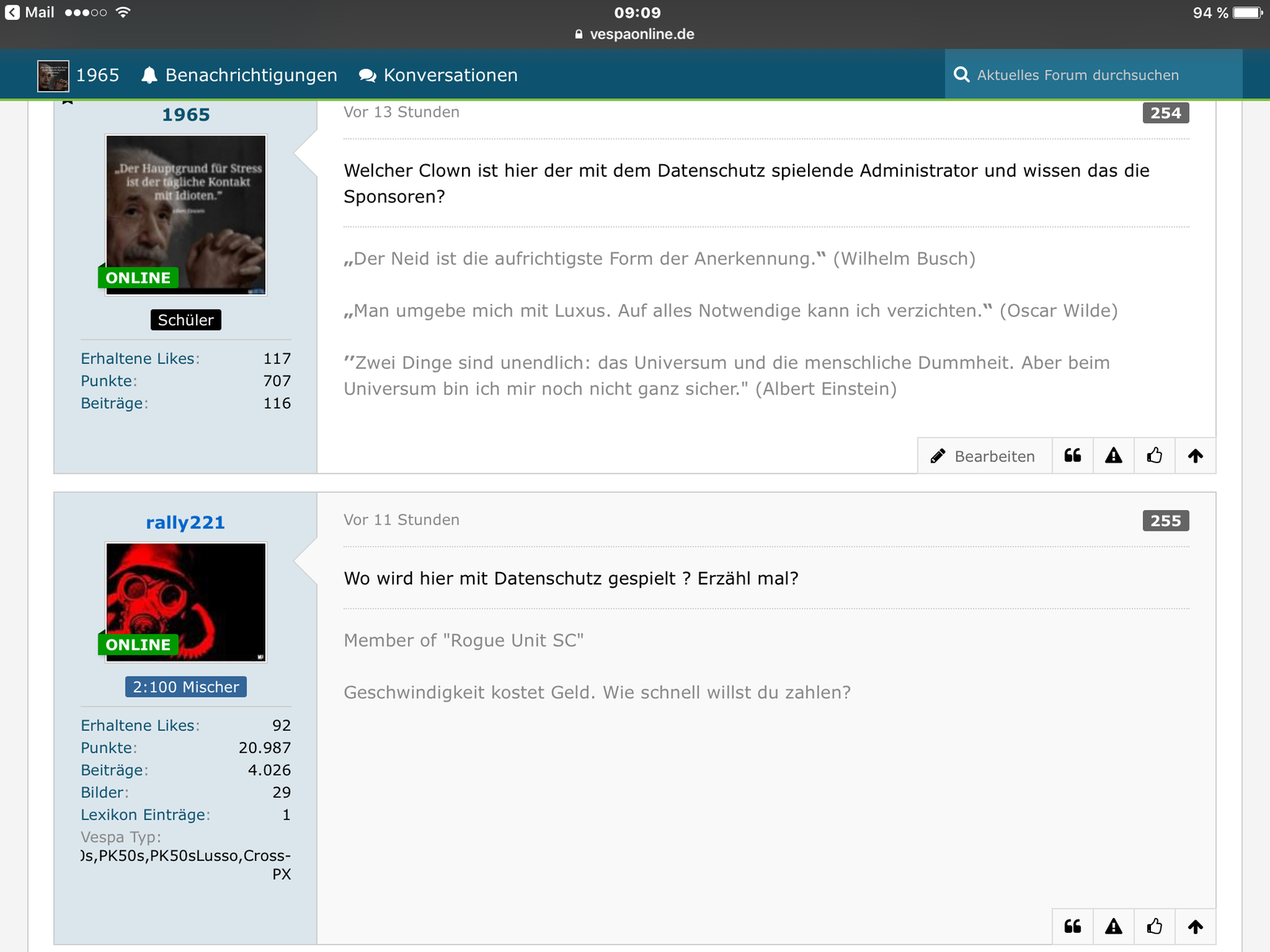The image size is (1270, 952).
Task: Report rally221's post with warning triangle
Action: [x=1114, y=926]
